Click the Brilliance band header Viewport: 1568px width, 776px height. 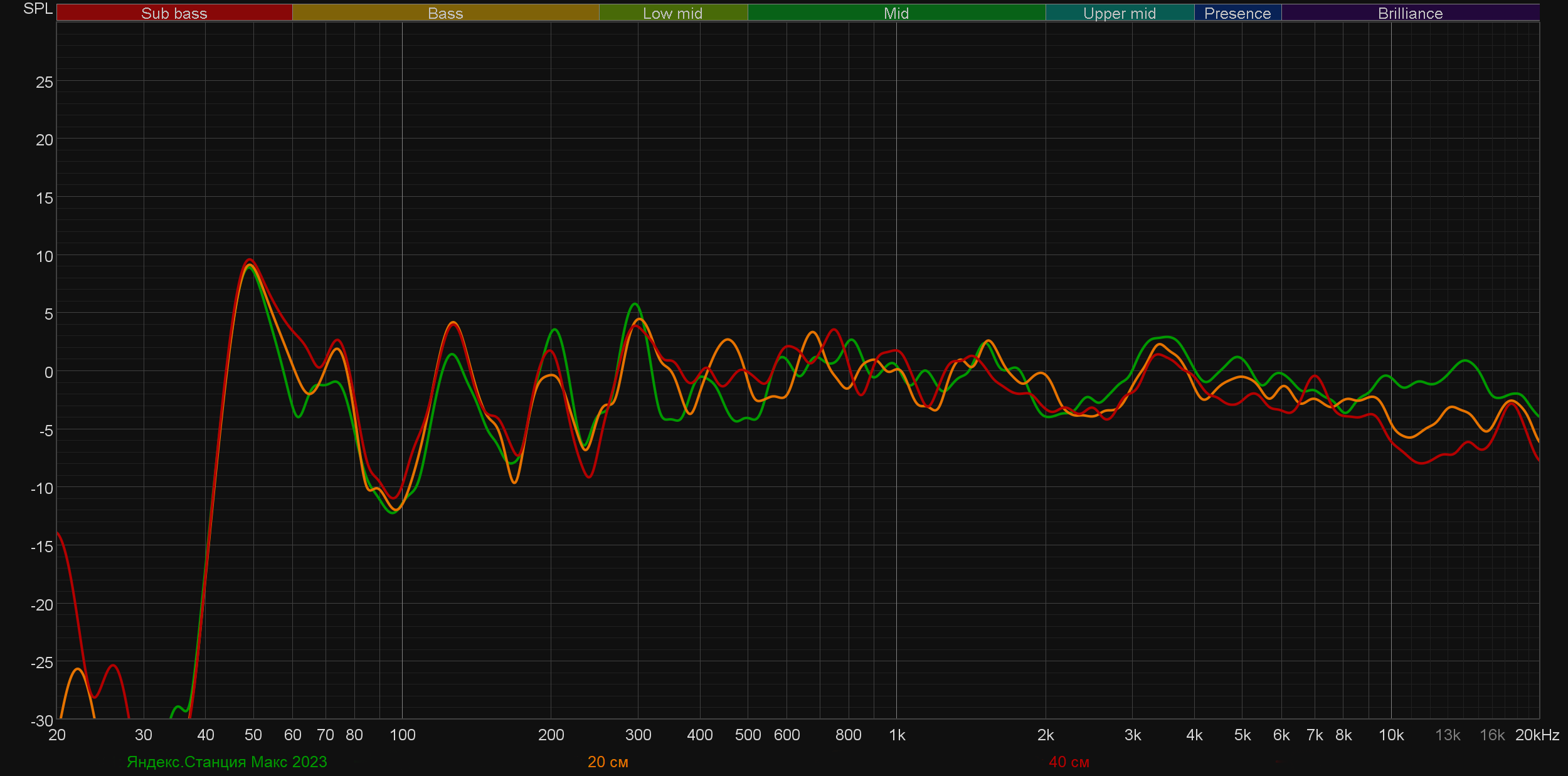(x=1410, y=13)
